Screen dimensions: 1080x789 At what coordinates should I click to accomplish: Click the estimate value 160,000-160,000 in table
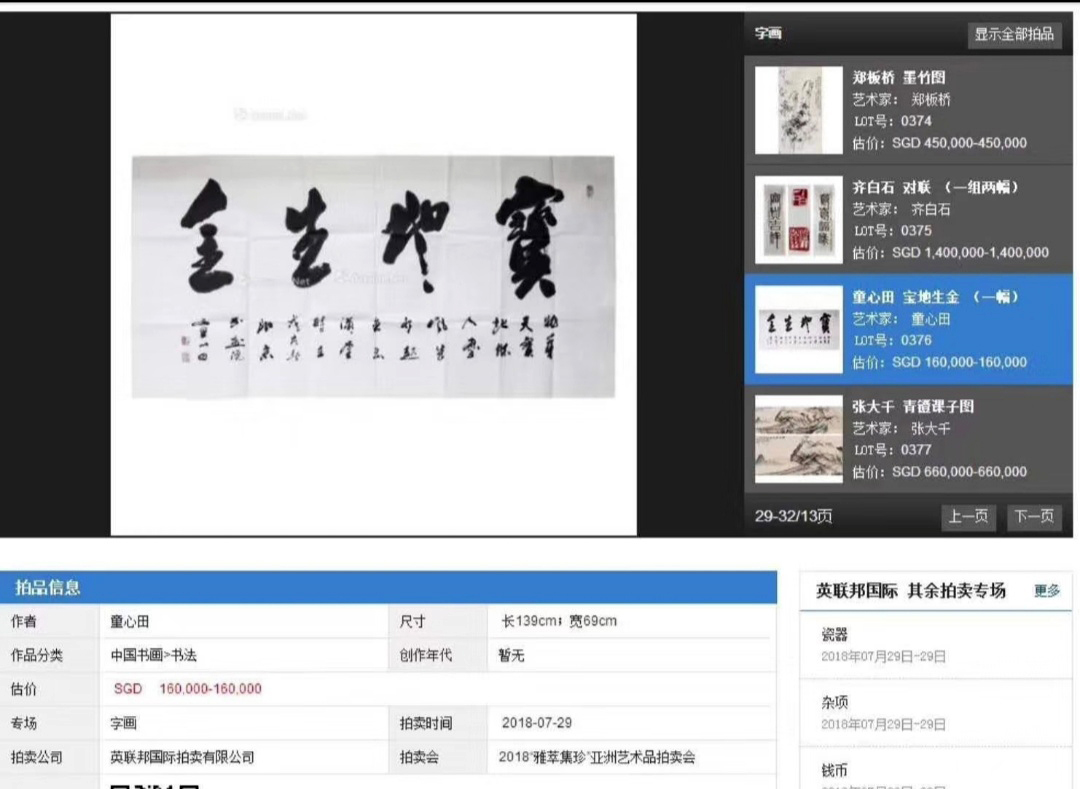(210, 688)
